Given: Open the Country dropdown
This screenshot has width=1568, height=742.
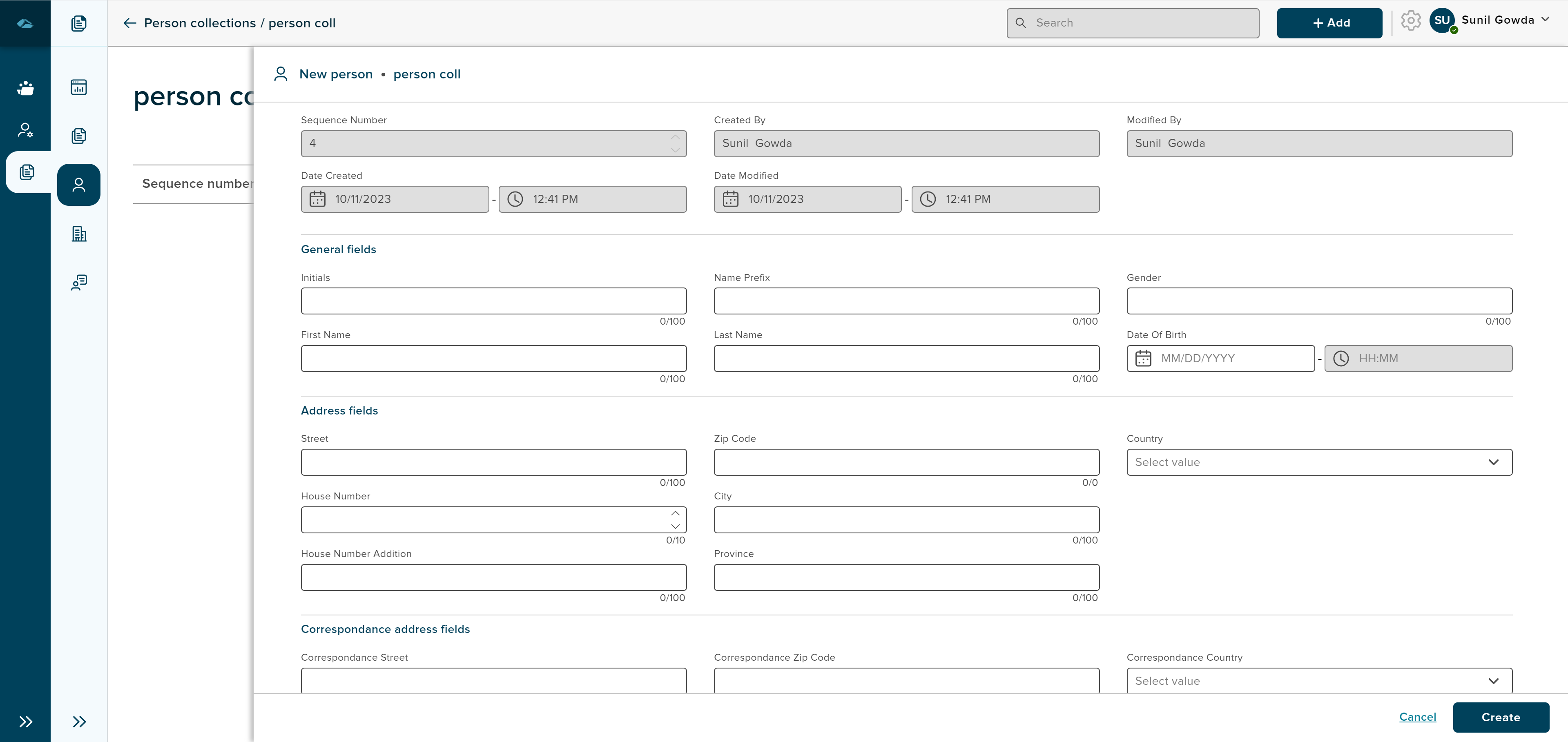Looking at the screenshot, I should pos(1319,463).
